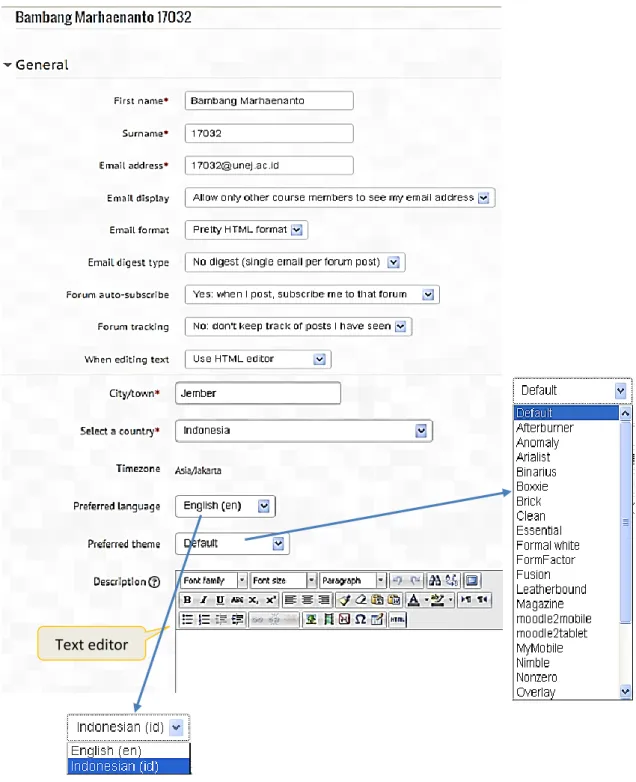
Task: Open the text color picker arrow
Action: coord(425,600)
